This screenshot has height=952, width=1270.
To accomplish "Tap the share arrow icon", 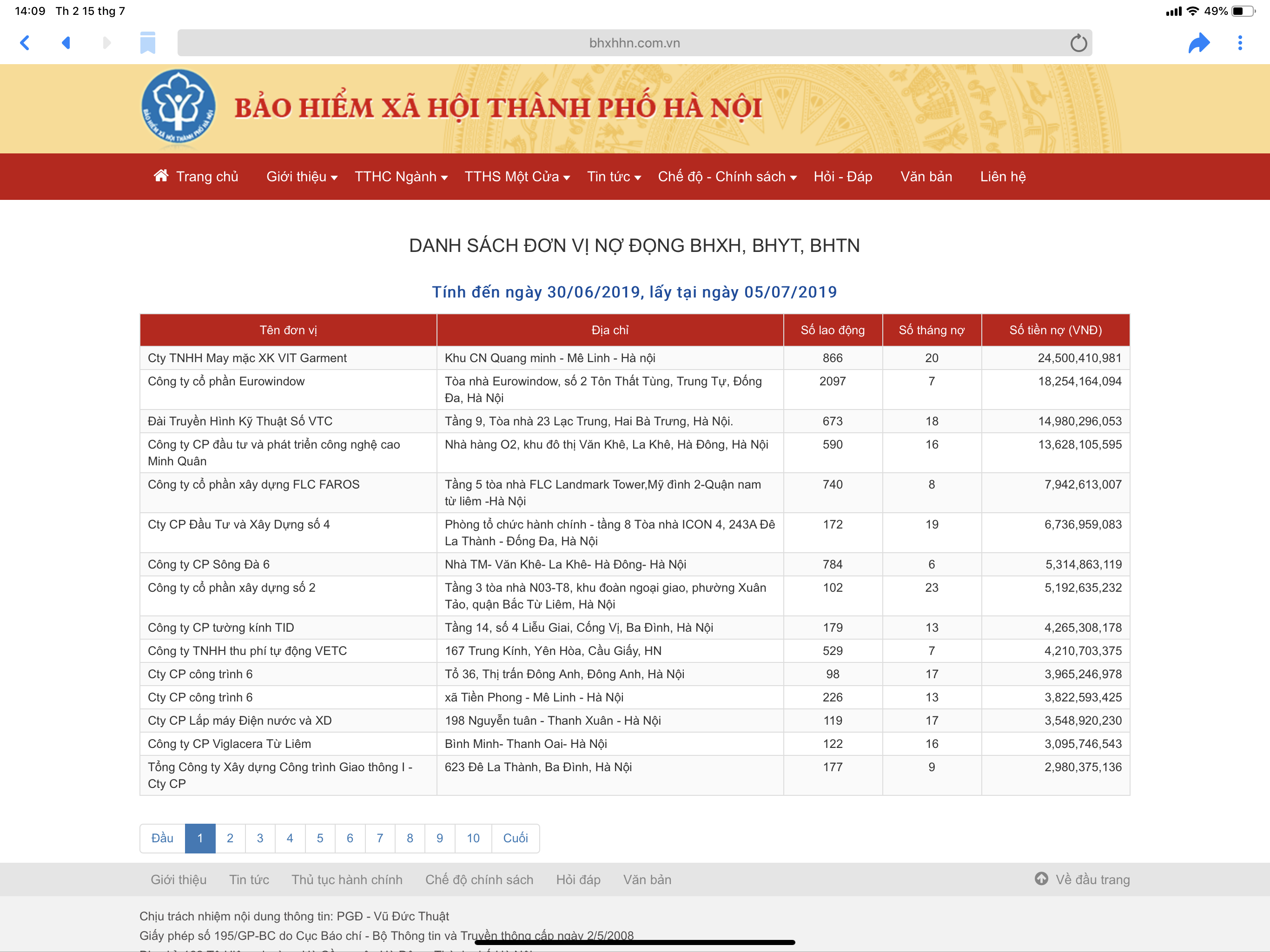I will tap(1199, 43).
